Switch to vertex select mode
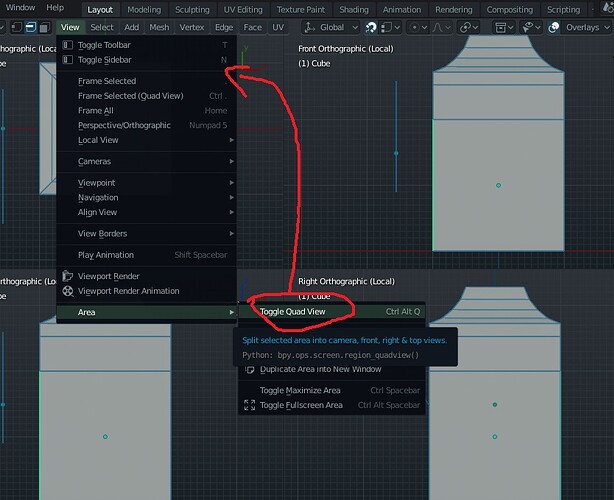 [x=16, y=27]
